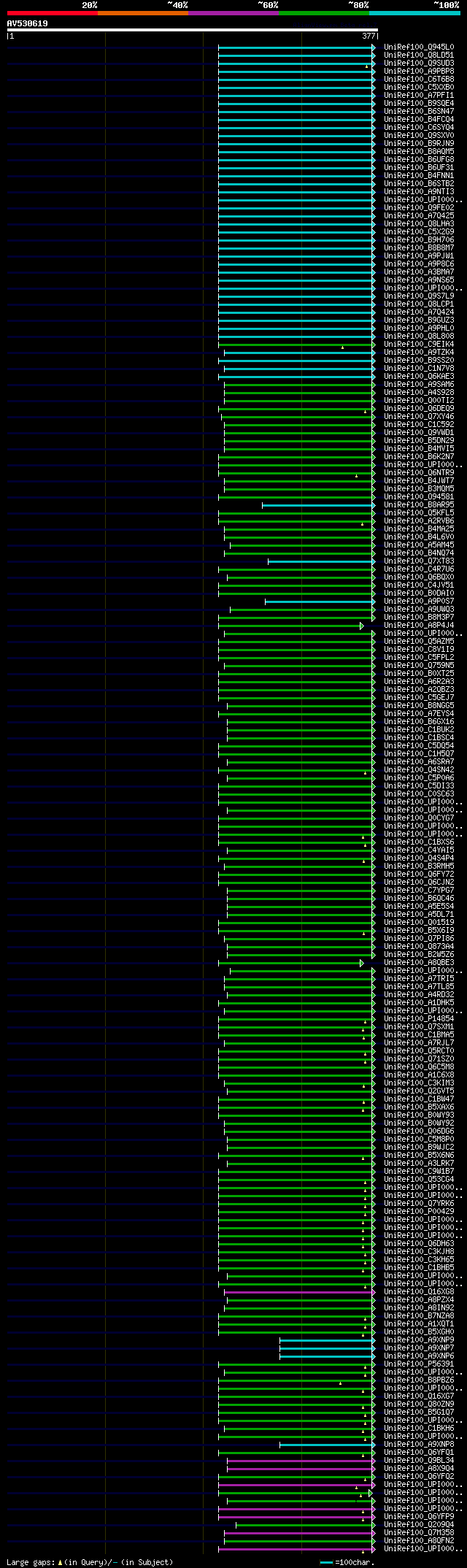Select the AV530619 query label
Viewport: 467px width, 1568px height.
(28, 23)
